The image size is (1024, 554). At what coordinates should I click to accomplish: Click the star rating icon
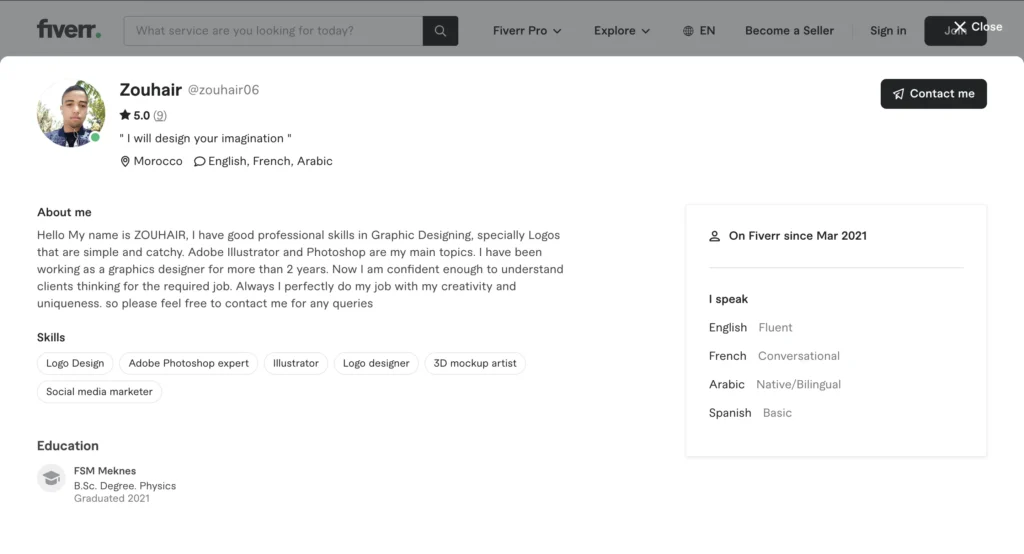125,115
